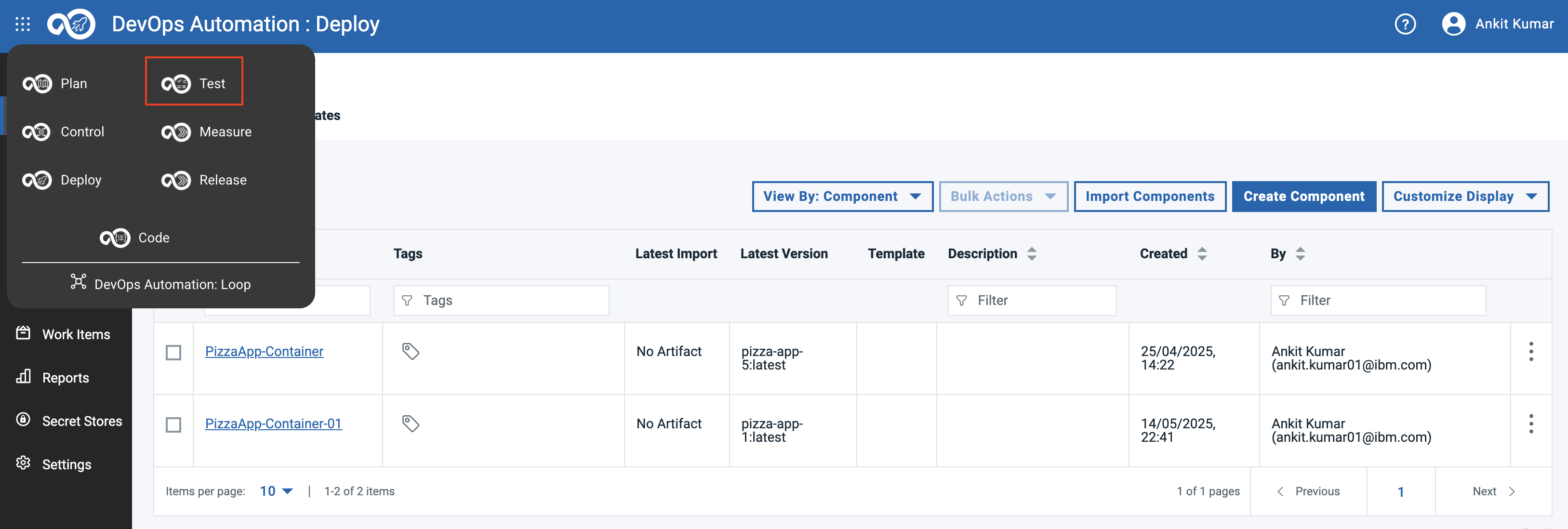Click the Next page button

(x=1493, y=491)
